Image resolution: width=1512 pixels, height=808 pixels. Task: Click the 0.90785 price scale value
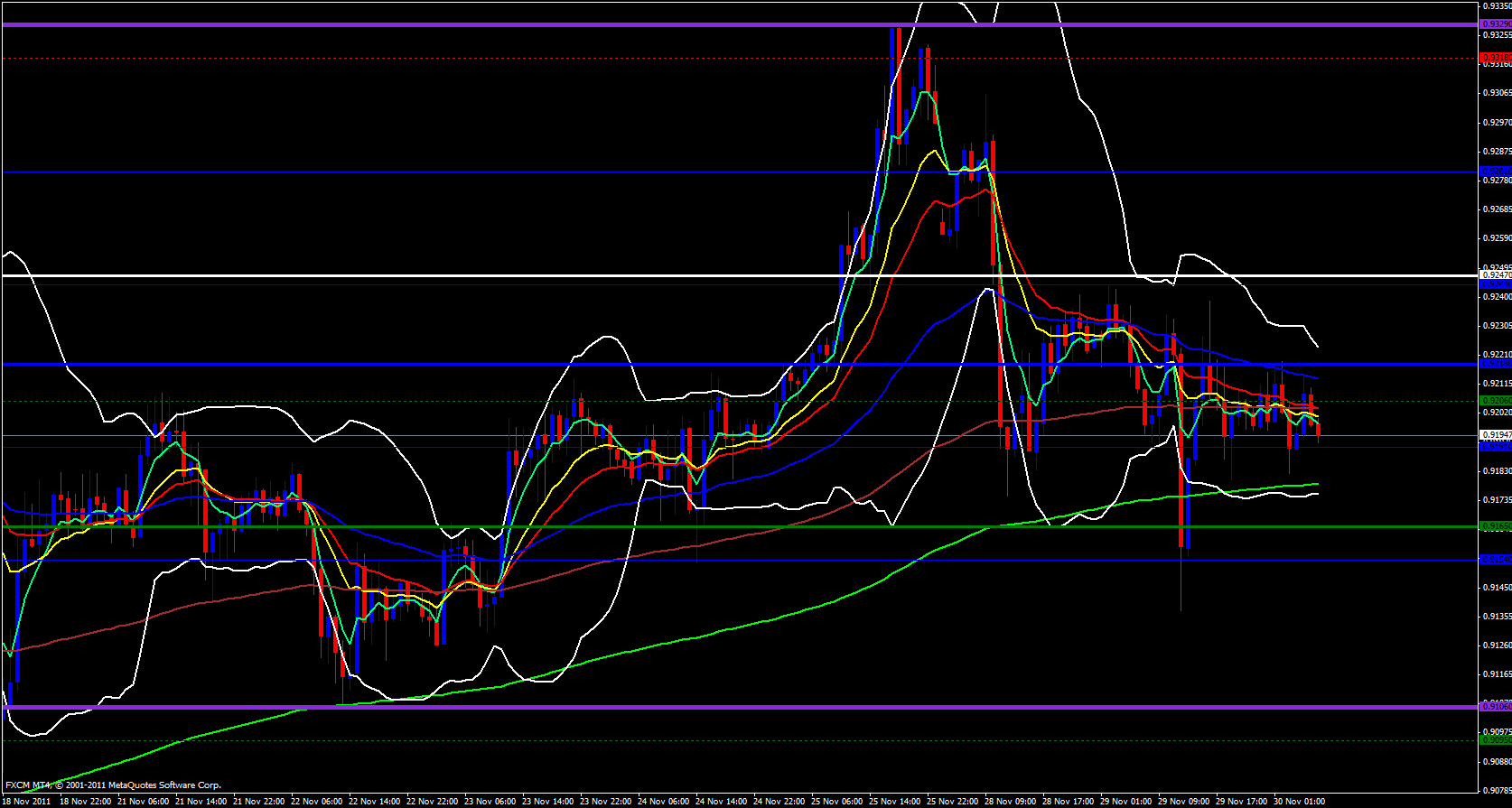tap(1497, 790)
